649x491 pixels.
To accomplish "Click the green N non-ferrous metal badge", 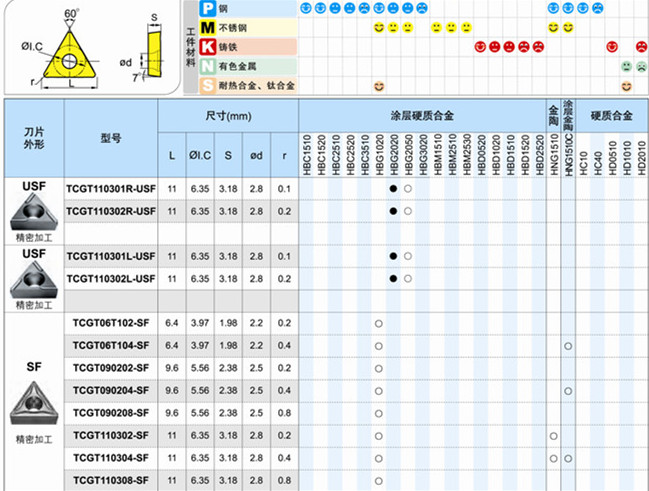I will [206, 66].
